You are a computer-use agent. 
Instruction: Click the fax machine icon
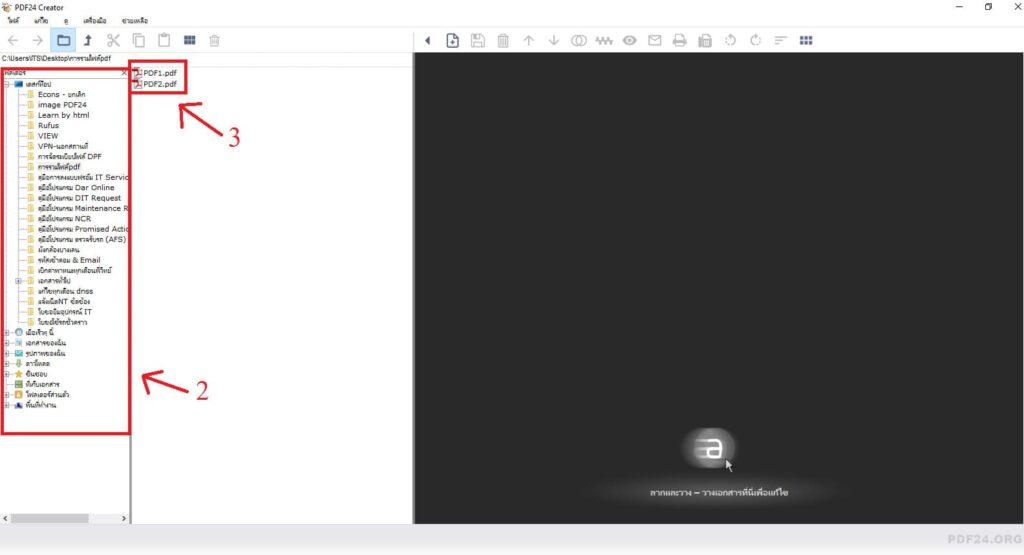(x=705, y=41)
